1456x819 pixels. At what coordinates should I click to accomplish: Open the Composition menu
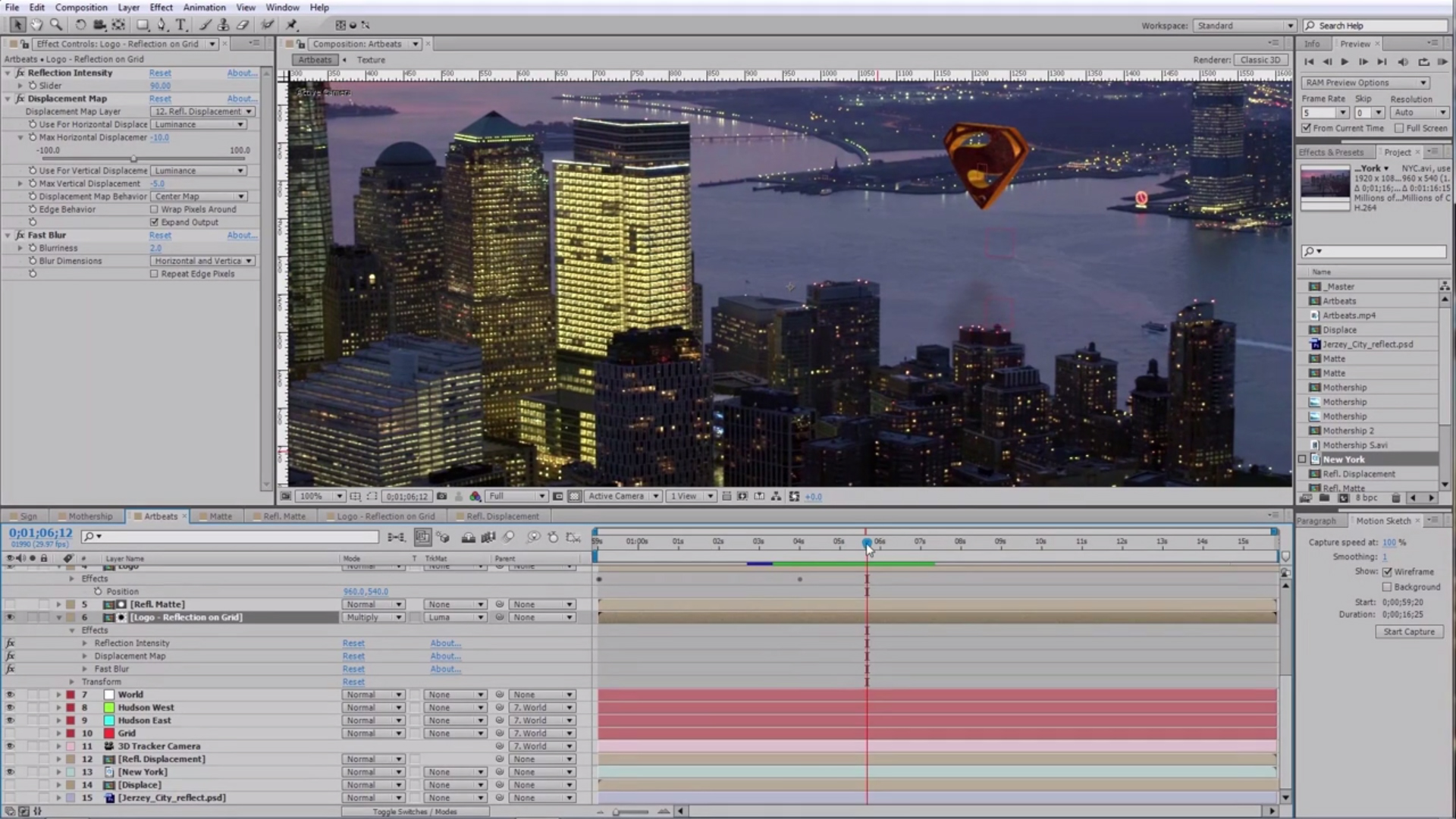81,8
